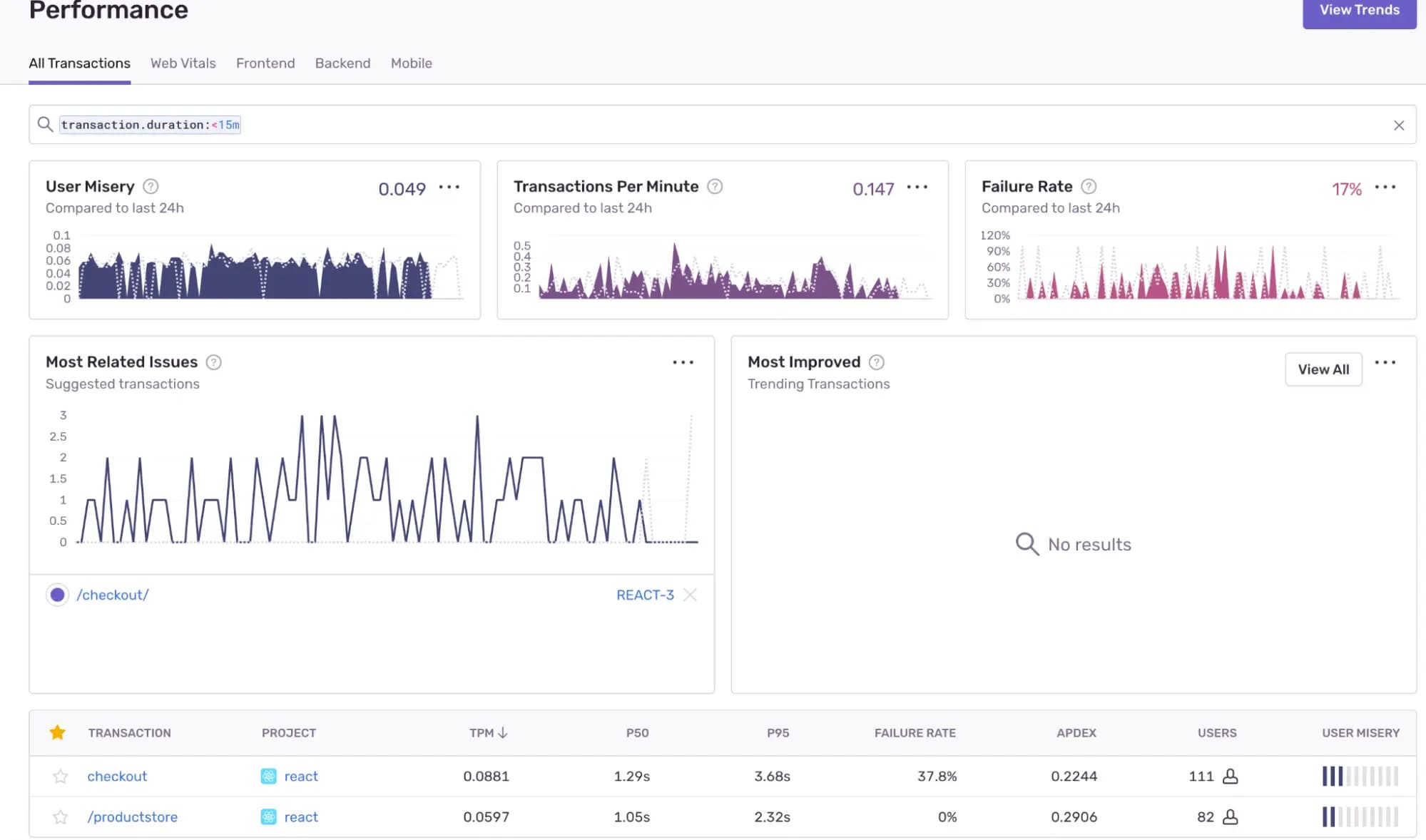
Task: Click the Transactions Per Minute help icon
Action: tap(715, 187)
